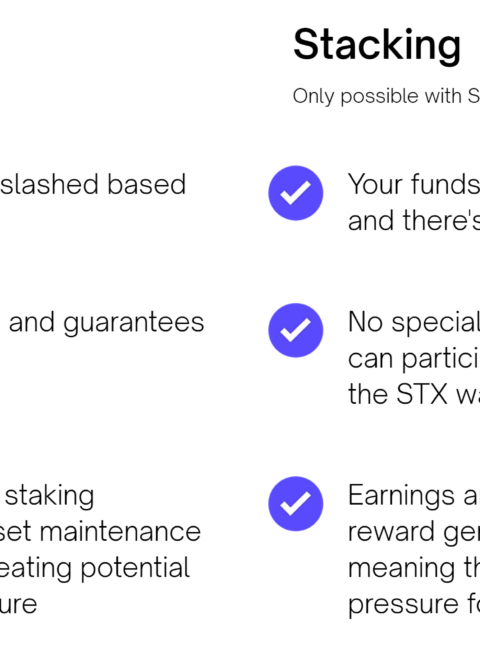The height and width of the screenshot is (645, 480).
Task: Click the 'slashed based' text
Action: click(x=93, y=184)
